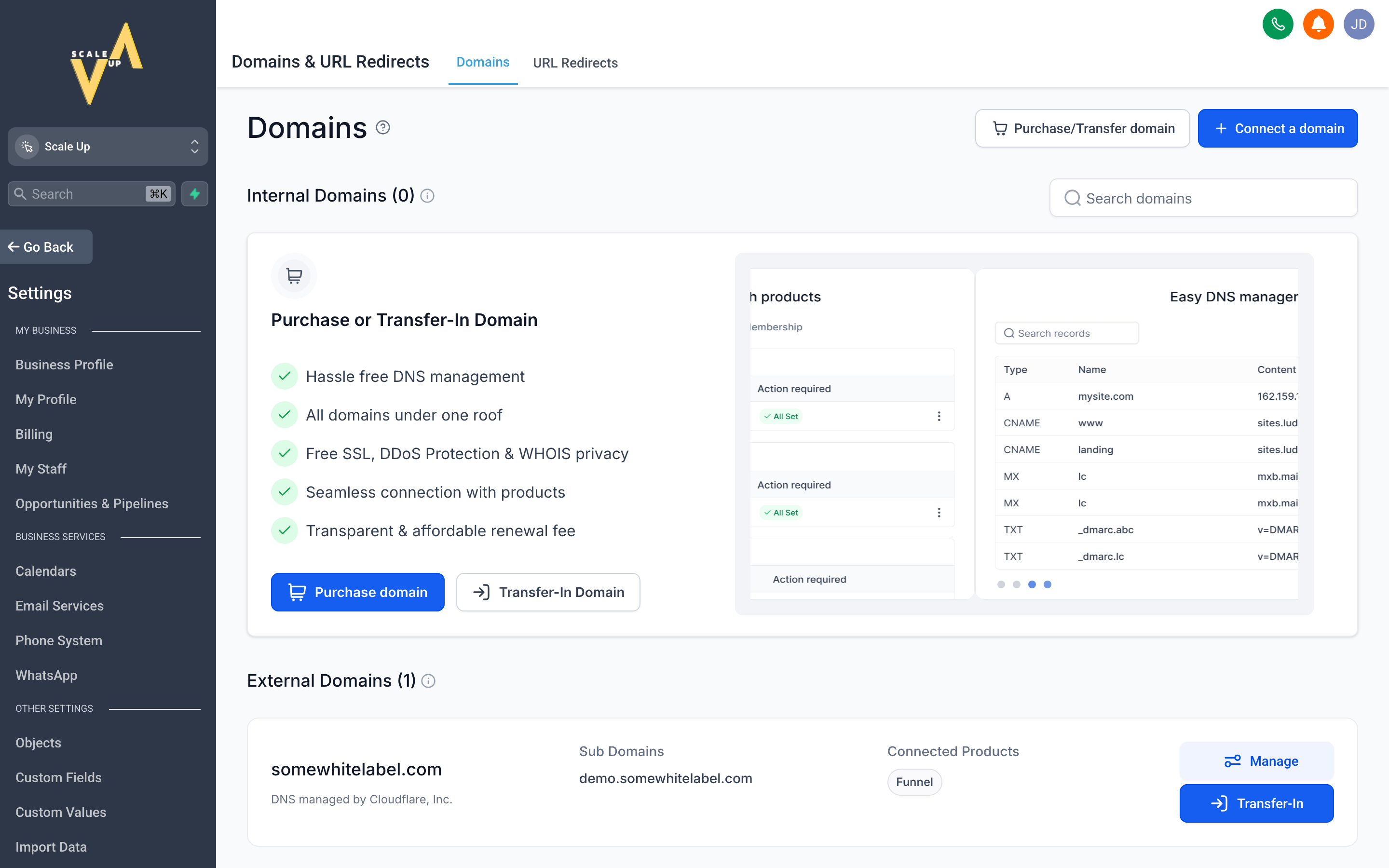Open Import Data settings
The height and width of the screenshot is (868, 1389).
point(51,847)
